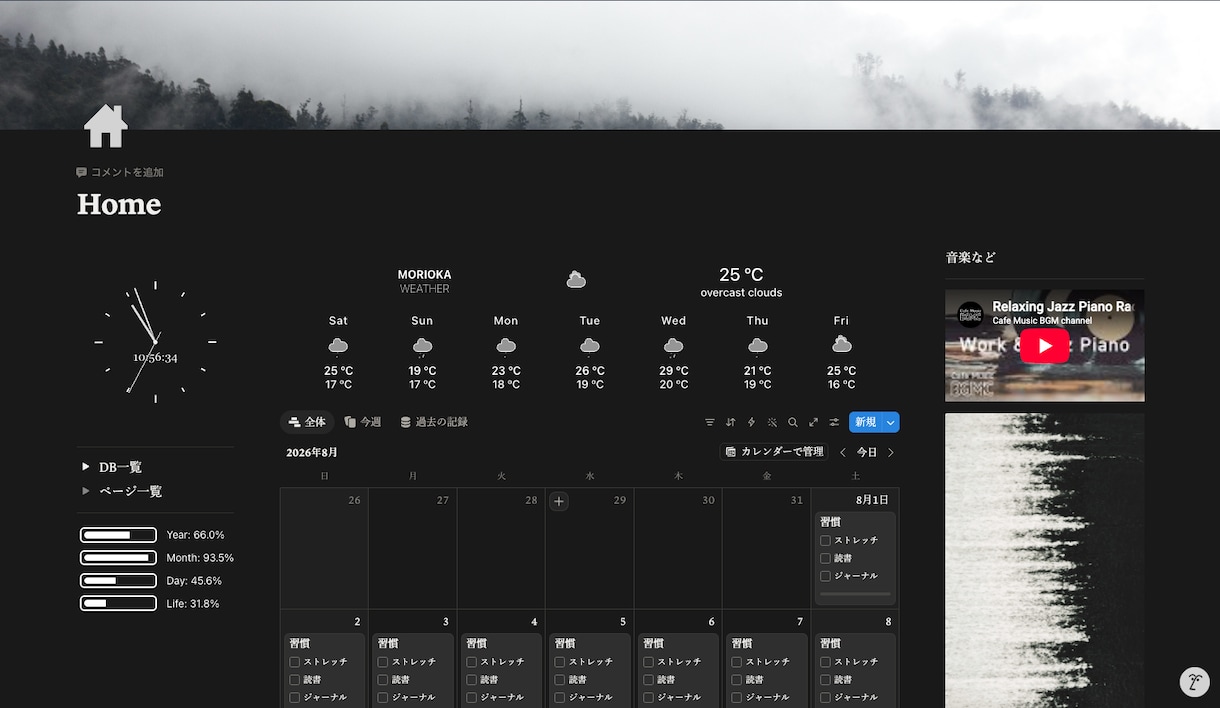This screenshot has height=708, width=1220.
Task: Click Wednesday's weather cloud icon
Action: [674, 346]
